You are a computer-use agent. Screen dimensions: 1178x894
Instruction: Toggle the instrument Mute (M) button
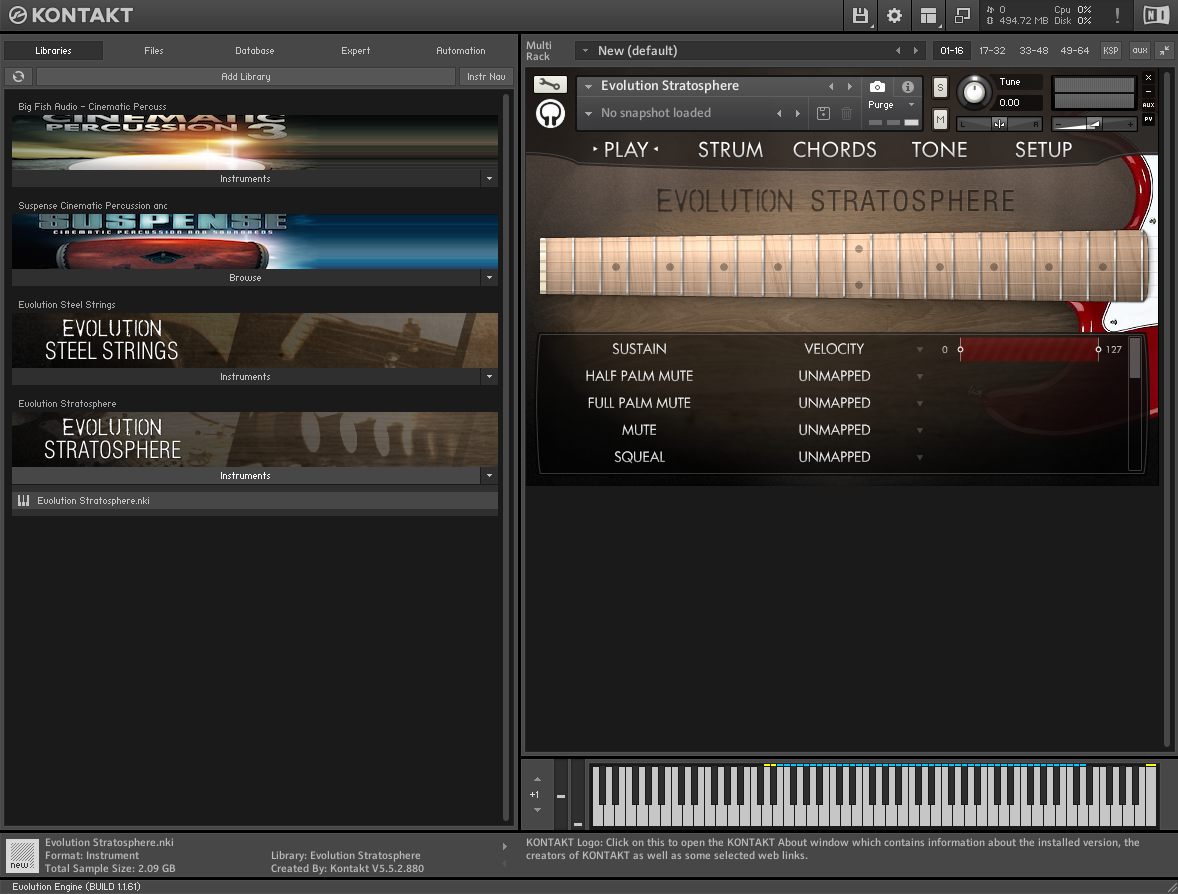[x=940, y=119]
